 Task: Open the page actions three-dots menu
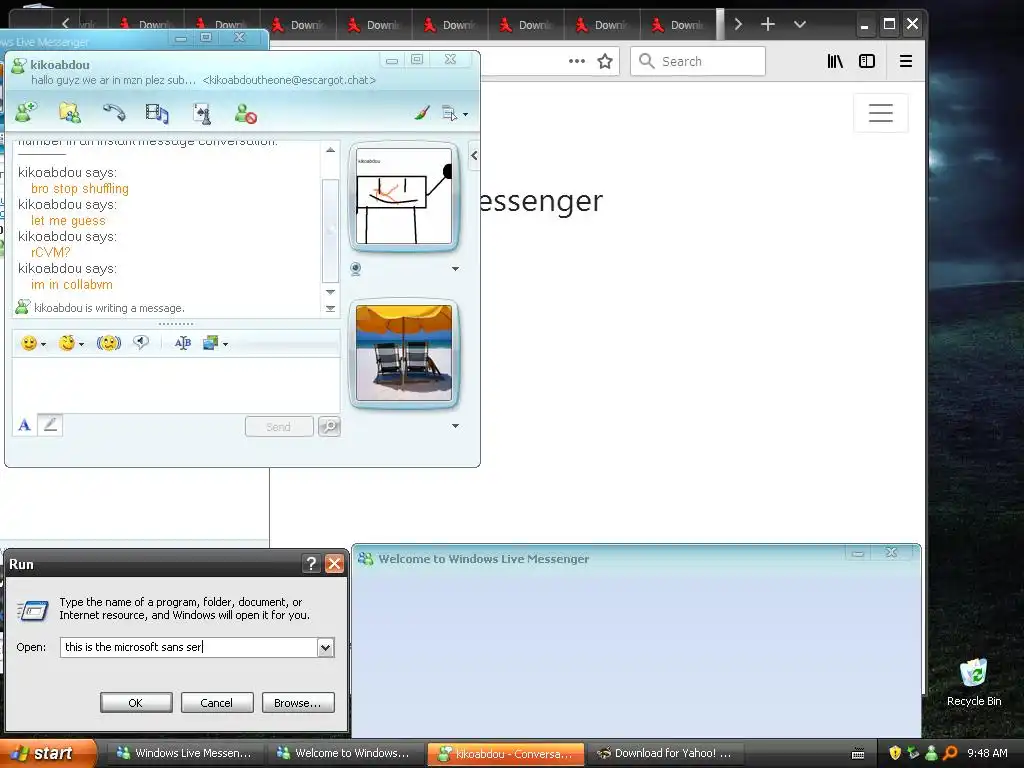(x=577, y=61)
